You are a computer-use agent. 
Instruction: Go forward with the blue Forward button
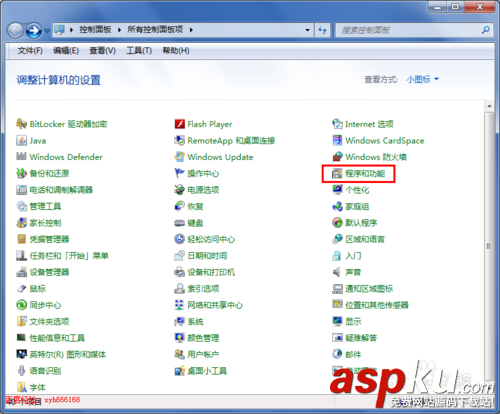[x=34, y=31]
